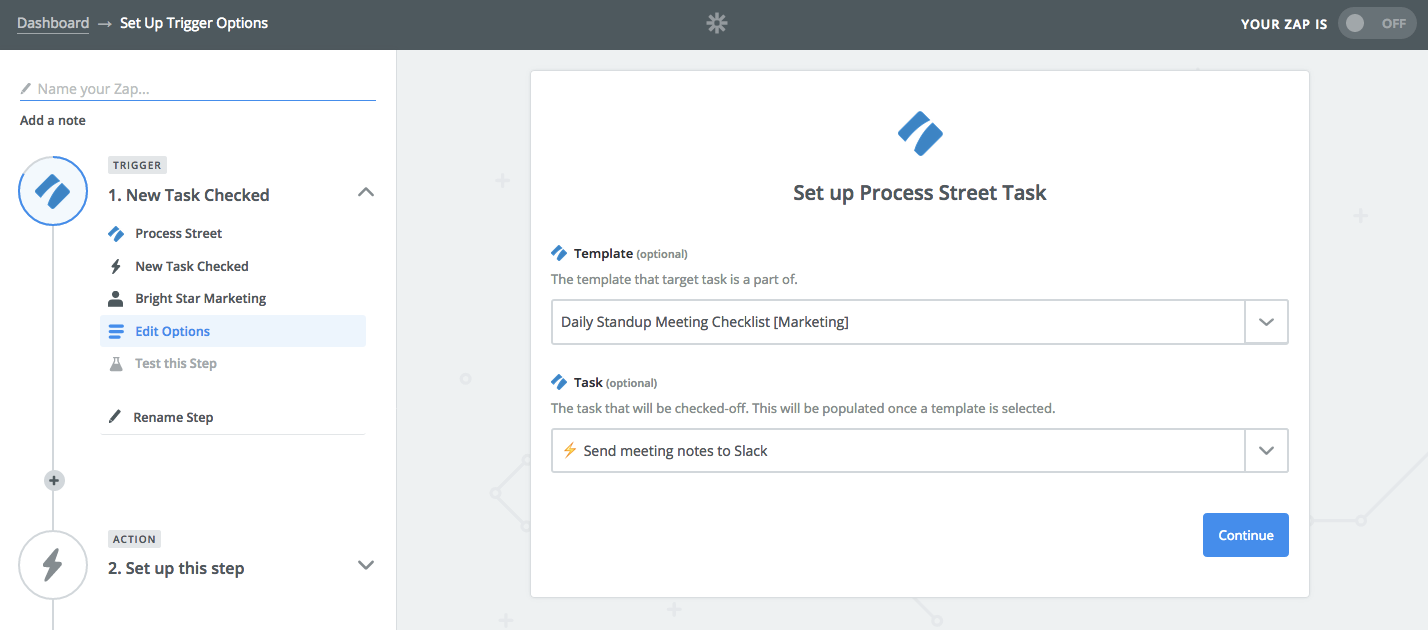Collapse the New Task Checked step chevron
Viewport: 1428px width, 630px height.
pos(366,192)
